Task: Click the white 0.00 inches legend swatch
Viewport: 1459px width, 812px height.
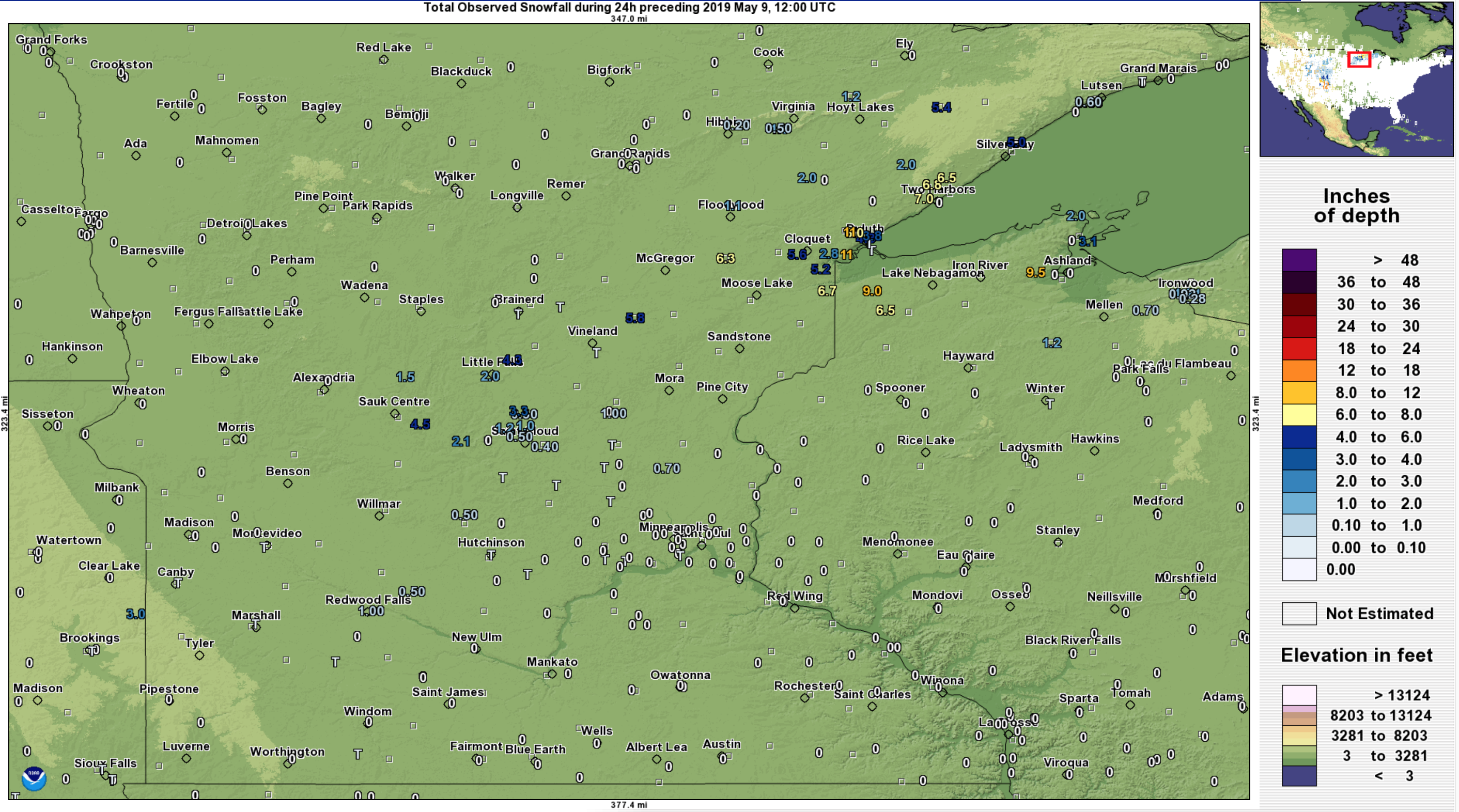Action: [1299, 570]
